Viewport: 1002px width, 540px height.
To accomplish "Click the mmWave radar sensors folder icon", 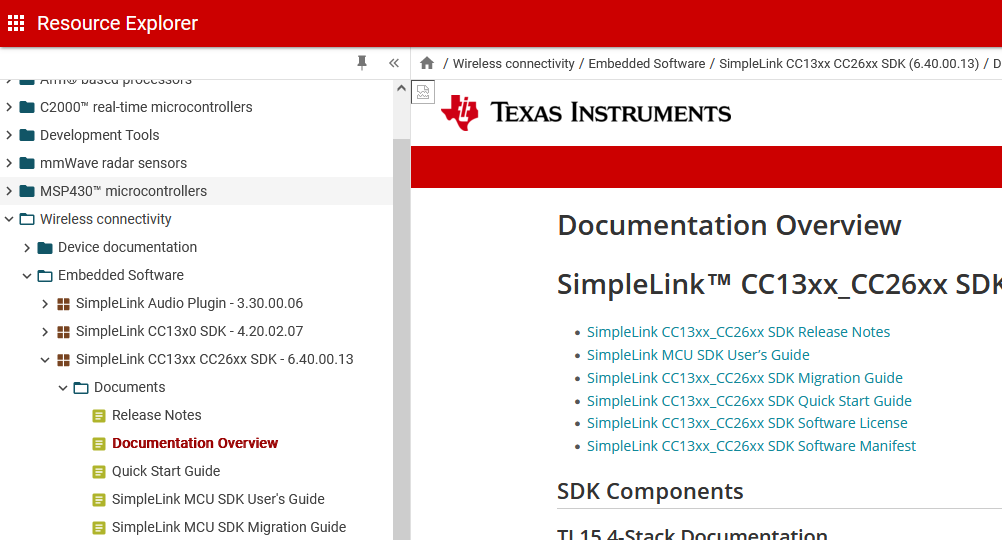I will click(27, 164).
